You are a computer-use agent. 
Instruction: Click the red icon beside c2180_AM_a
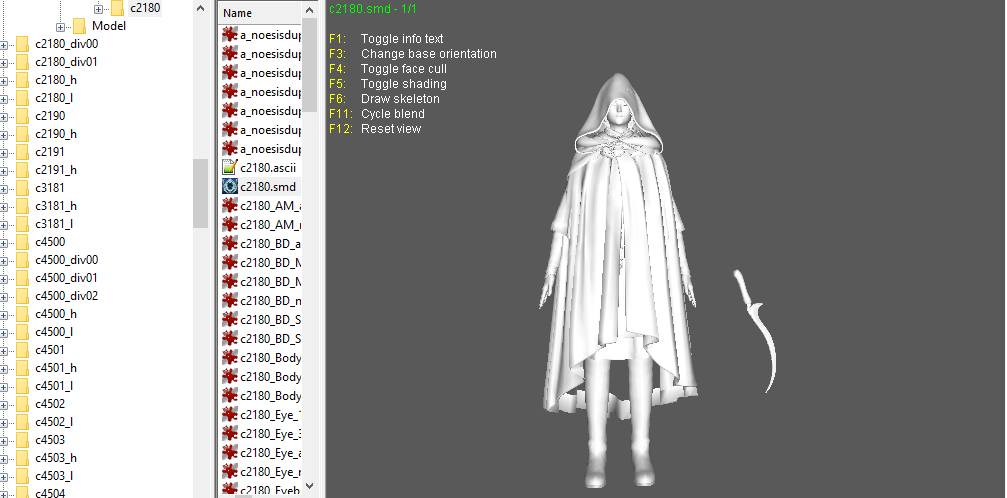click(230, 206)
